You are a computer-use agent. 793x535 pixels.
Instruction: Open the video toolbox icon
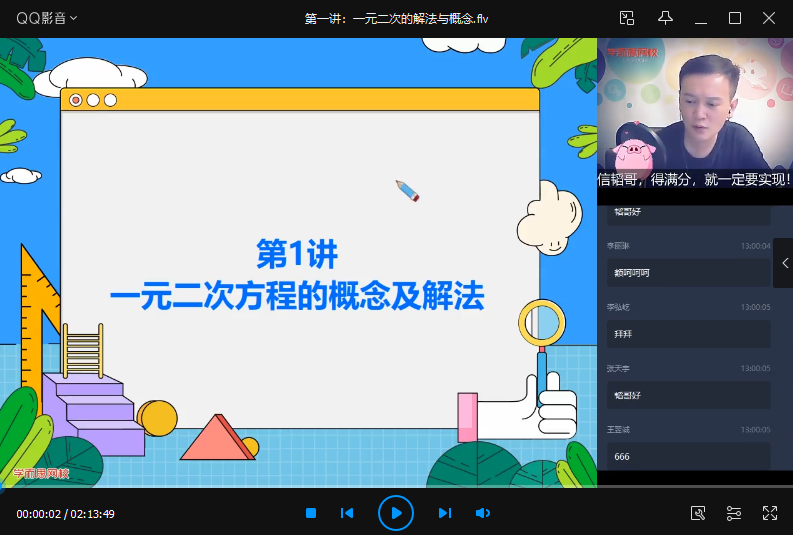click(699, 513)
